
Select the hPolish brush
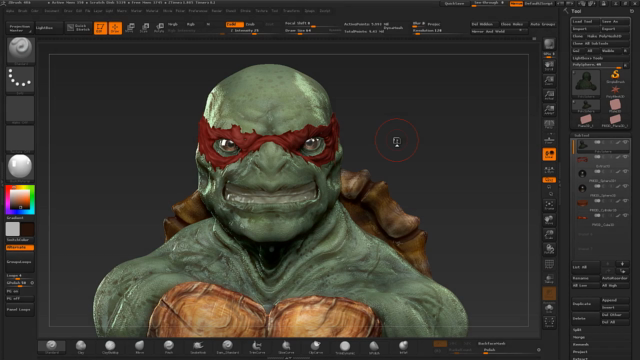click(x=374, y=347)
